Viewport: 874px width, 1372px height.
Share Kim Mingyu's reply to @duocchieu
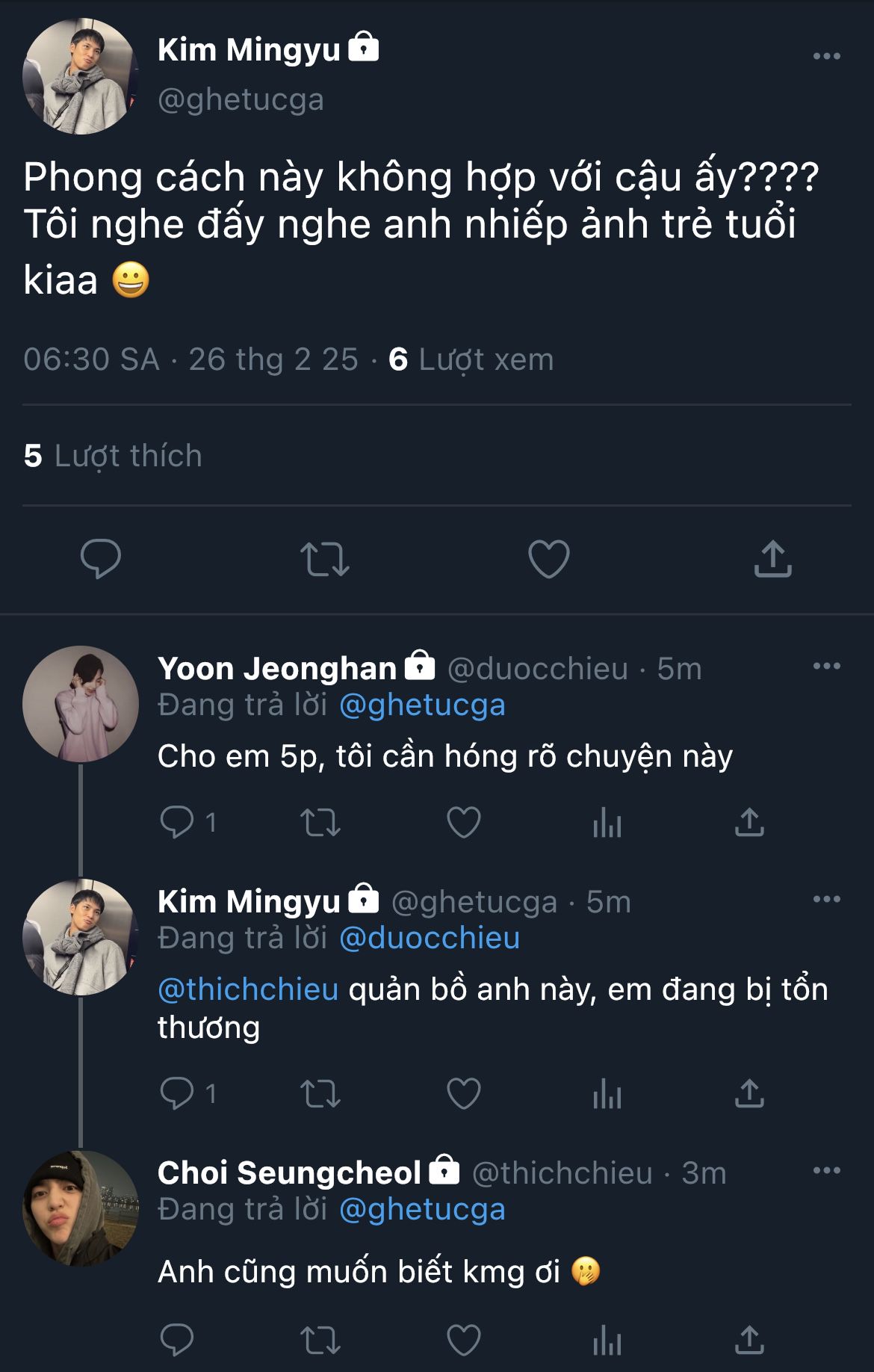click(x=749, y=1093)
